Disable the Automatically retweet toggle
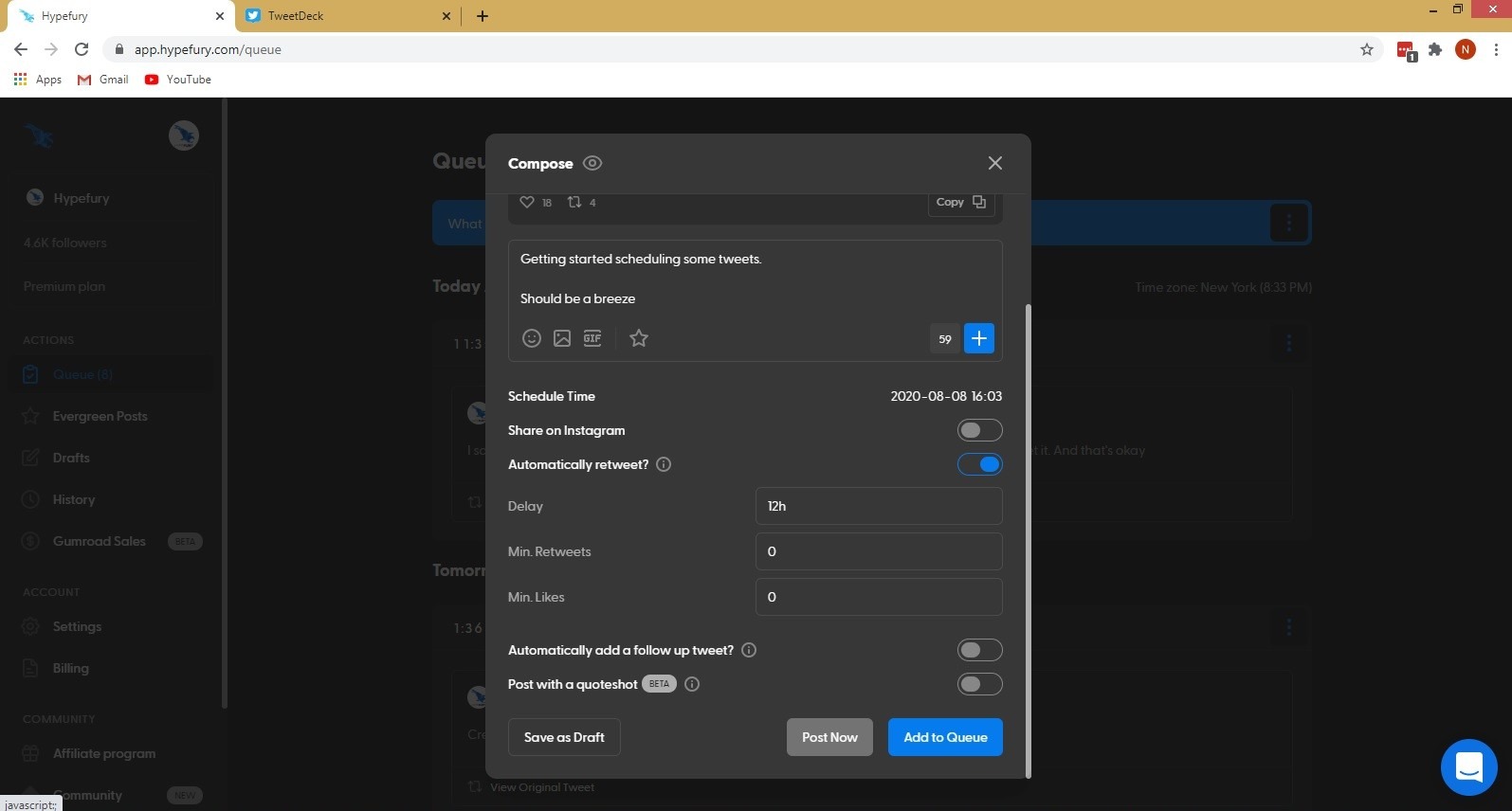 pyautogui.click(x=979, y=464)
